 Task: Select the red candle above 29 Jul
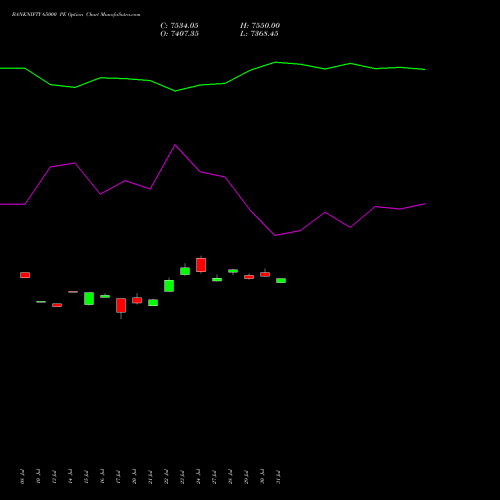[x=249, y=277]
